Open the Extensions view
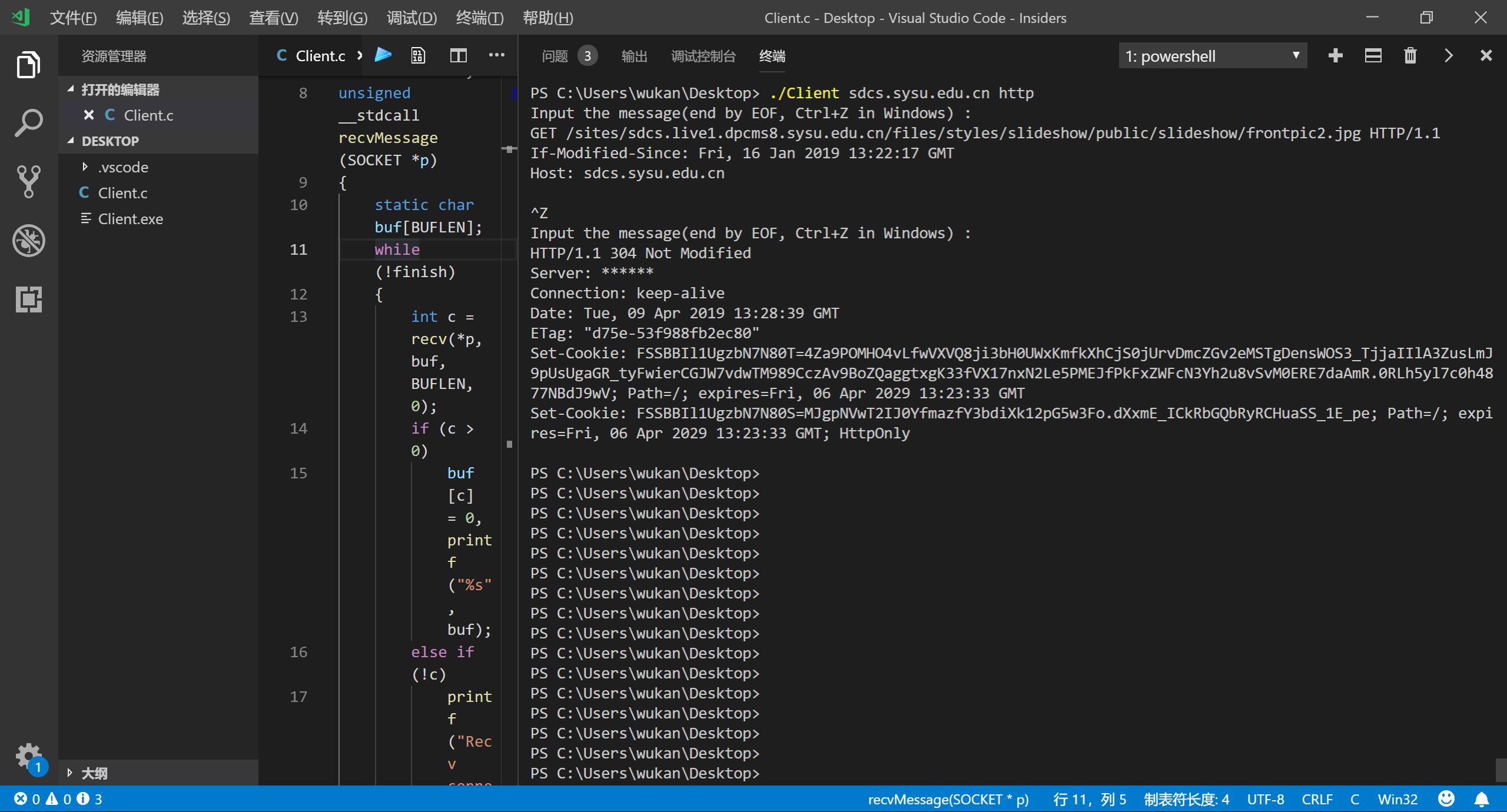 pos(28,299)
